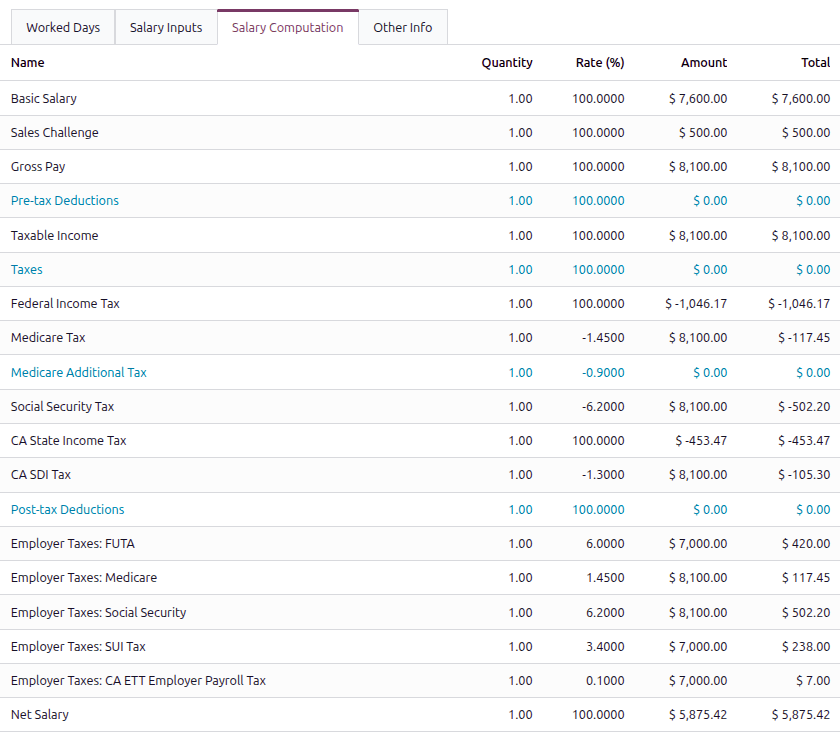Click the Medicare Tax row name
The width and height of the screenshot is (840, 732).
pos(48,338)
